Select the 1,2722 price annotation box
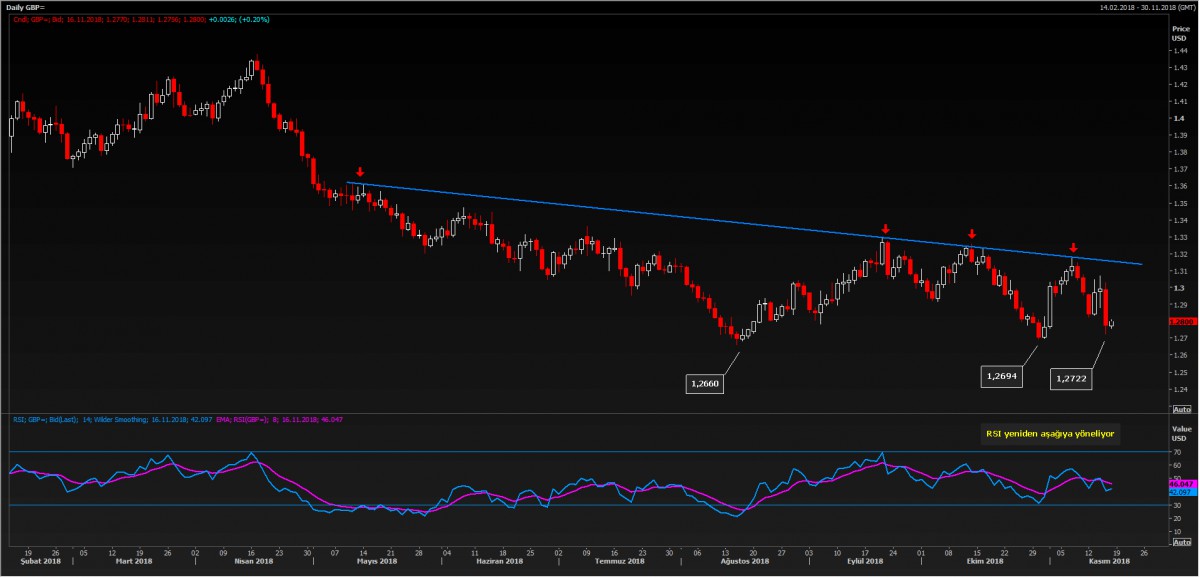1200x578 pixels. (1071, 378)
